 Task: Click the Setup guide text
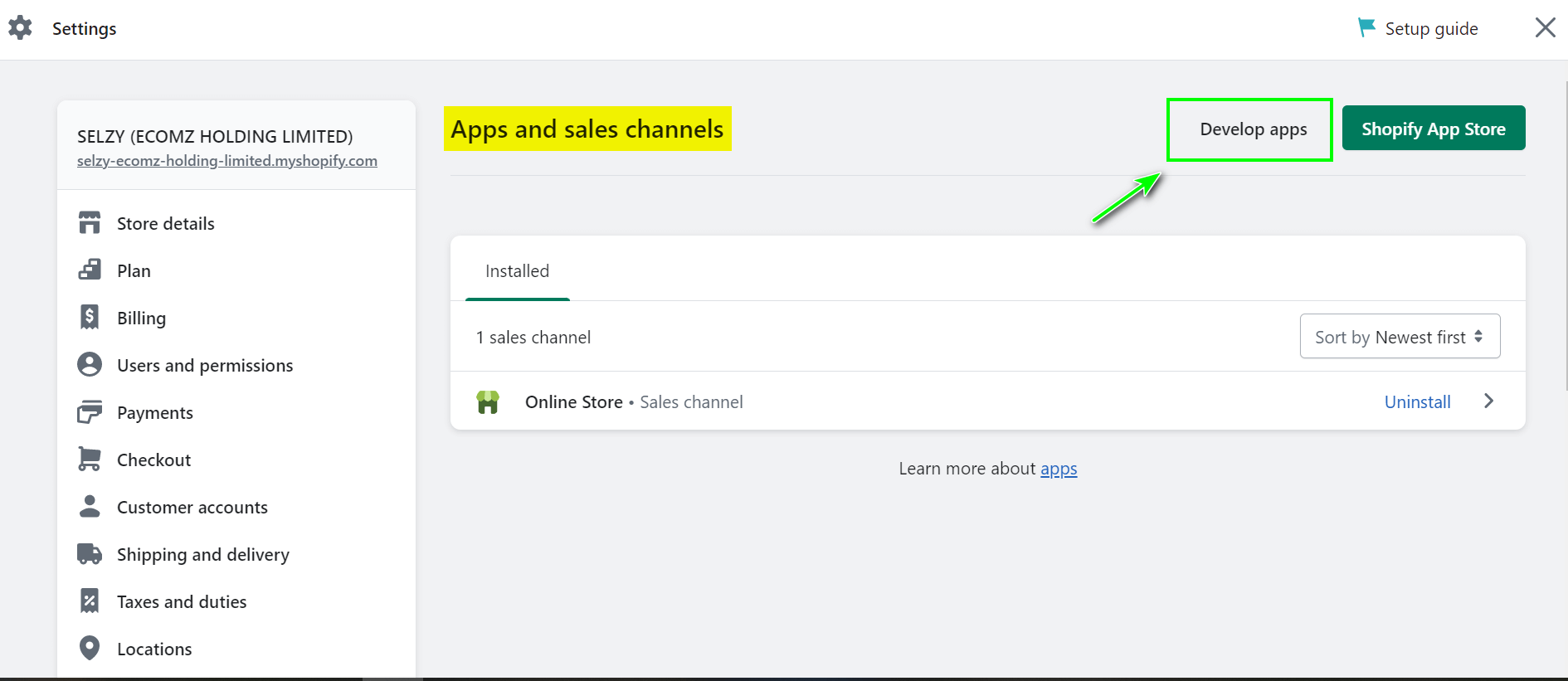pyautogui.click(x=1432, y=29)
